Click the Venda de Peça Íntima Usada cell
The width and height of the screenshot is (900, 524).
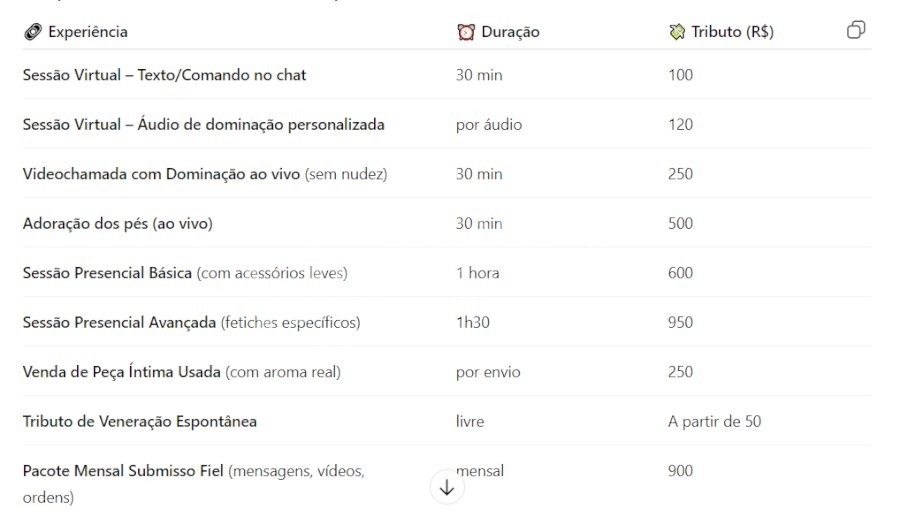coord(181,372)
